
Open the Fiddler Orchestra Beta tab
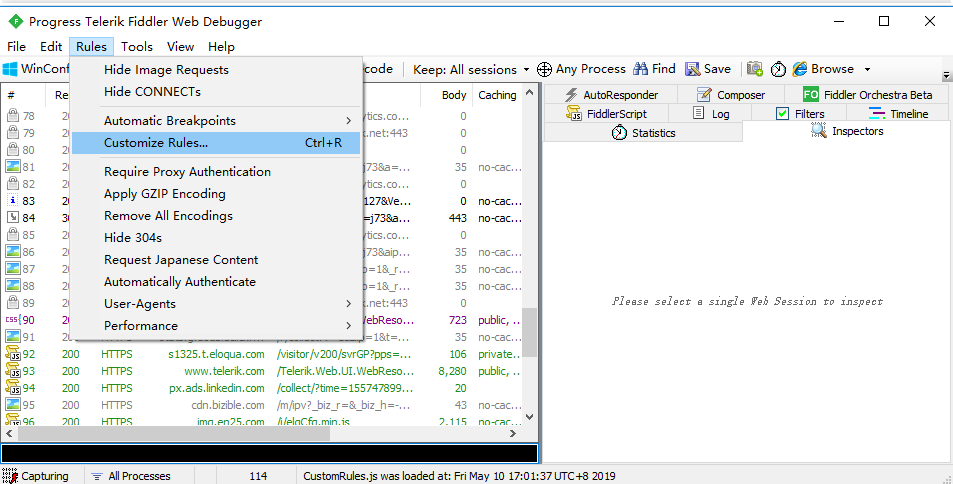coord(867,95)
